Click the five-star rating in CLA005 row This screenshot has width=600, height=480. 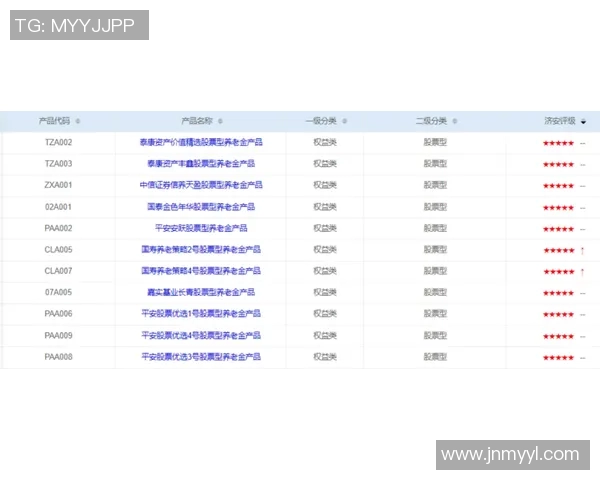559,251
